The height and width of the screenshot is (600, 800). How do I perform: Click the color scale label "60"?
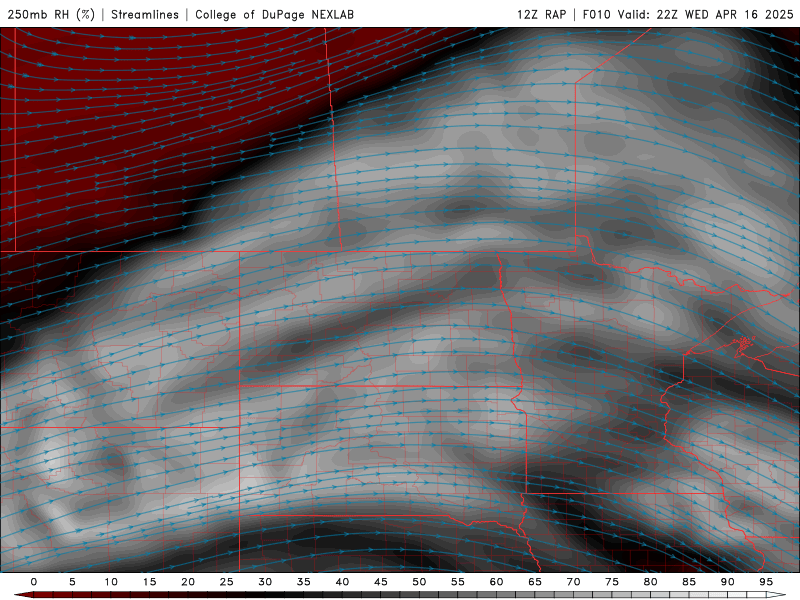click(x=496, y=582)
